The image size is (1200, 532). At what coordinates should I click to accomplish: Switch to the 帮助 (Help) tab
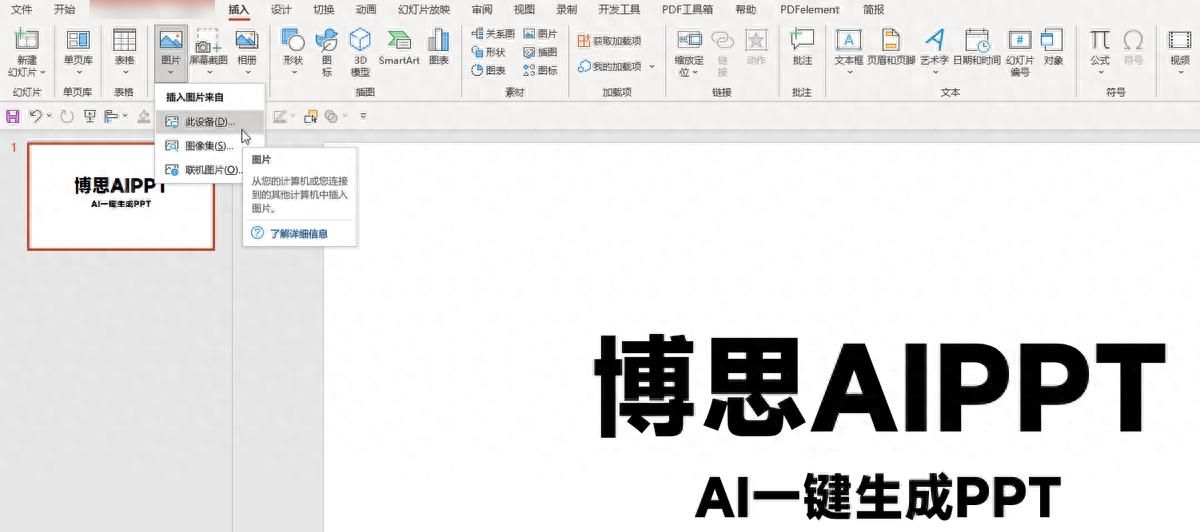tap(746, 9)
